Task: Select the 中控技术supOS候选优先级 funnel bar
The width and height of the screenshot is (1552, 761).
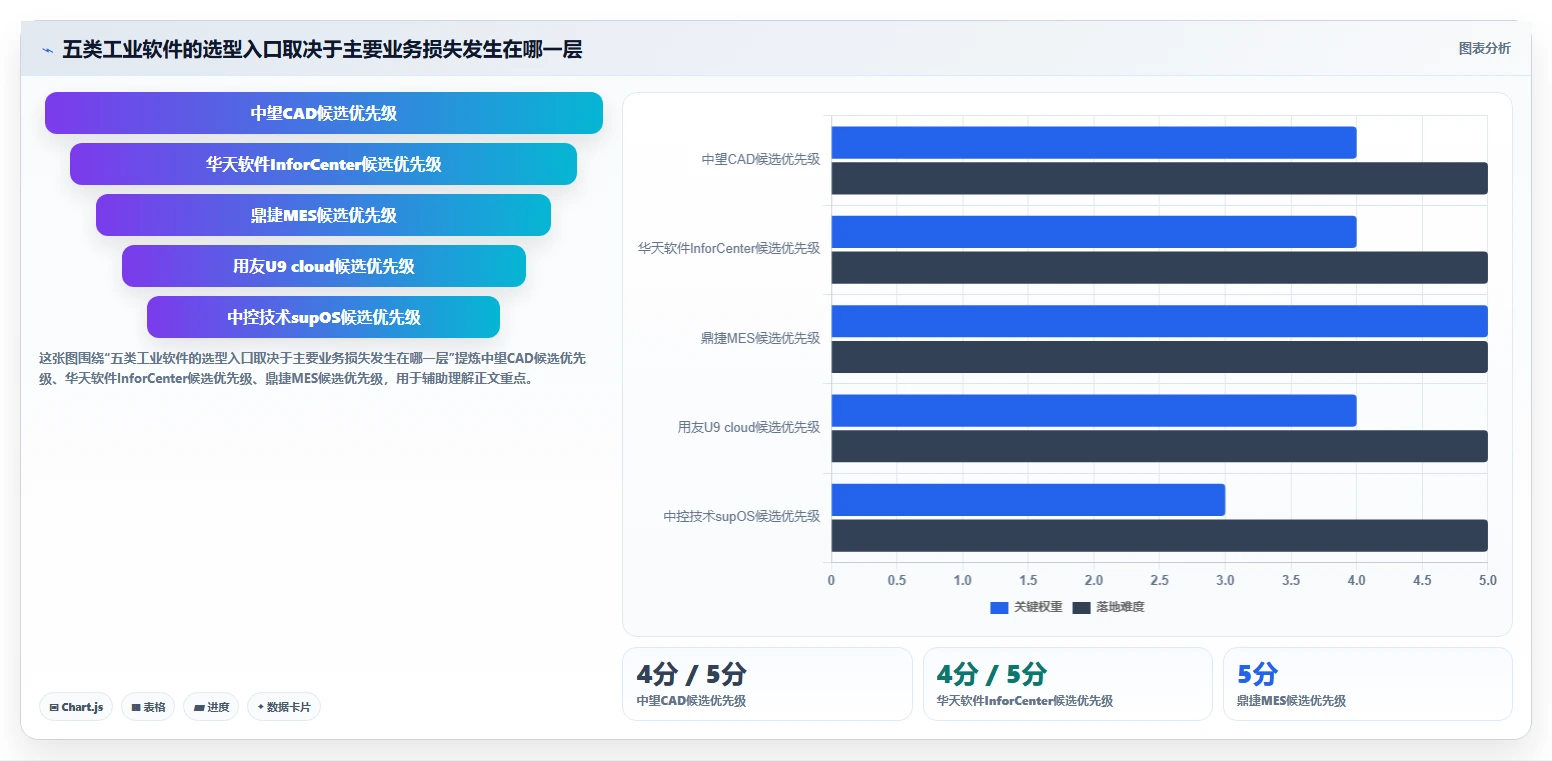Action: pyautogui.click(x=324, y=317)
